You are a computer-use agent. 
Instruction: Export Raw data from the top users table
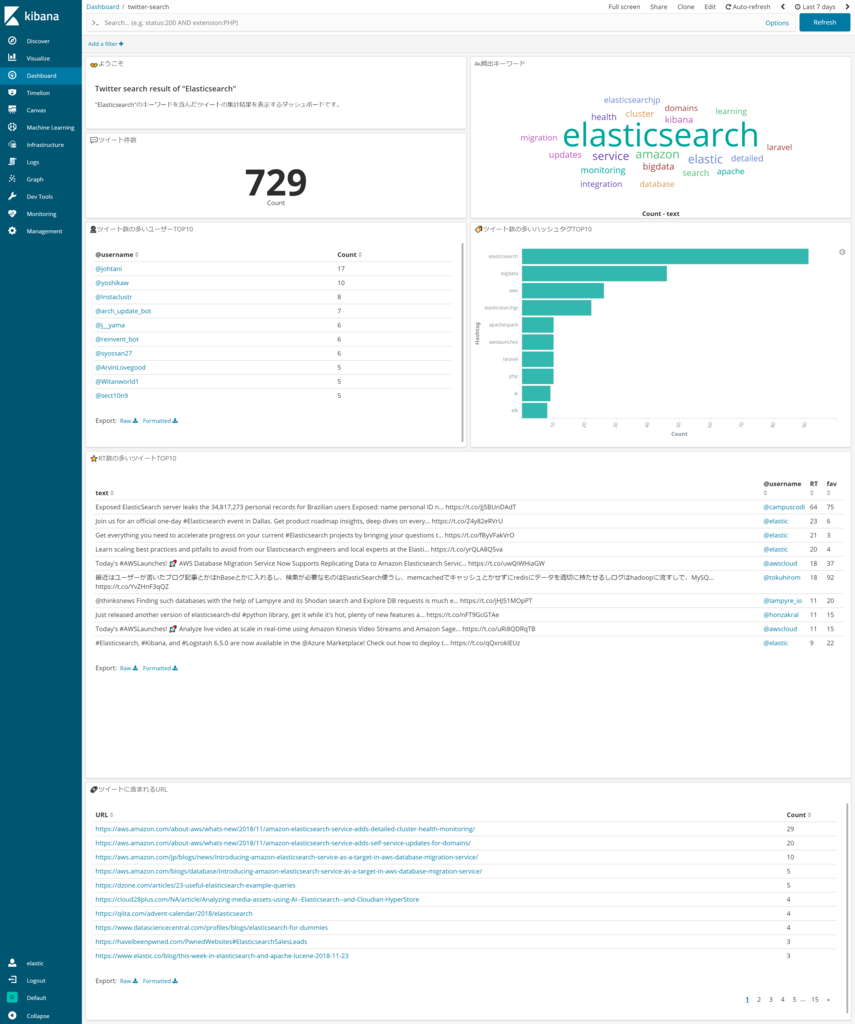click(x=129, y=421)
